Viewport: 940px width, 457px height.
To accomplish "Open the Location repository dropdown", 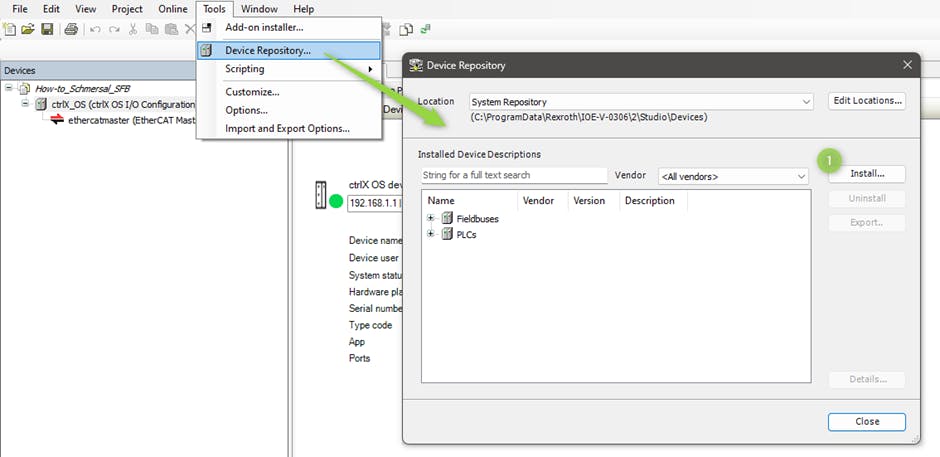I will click(806, 102).
